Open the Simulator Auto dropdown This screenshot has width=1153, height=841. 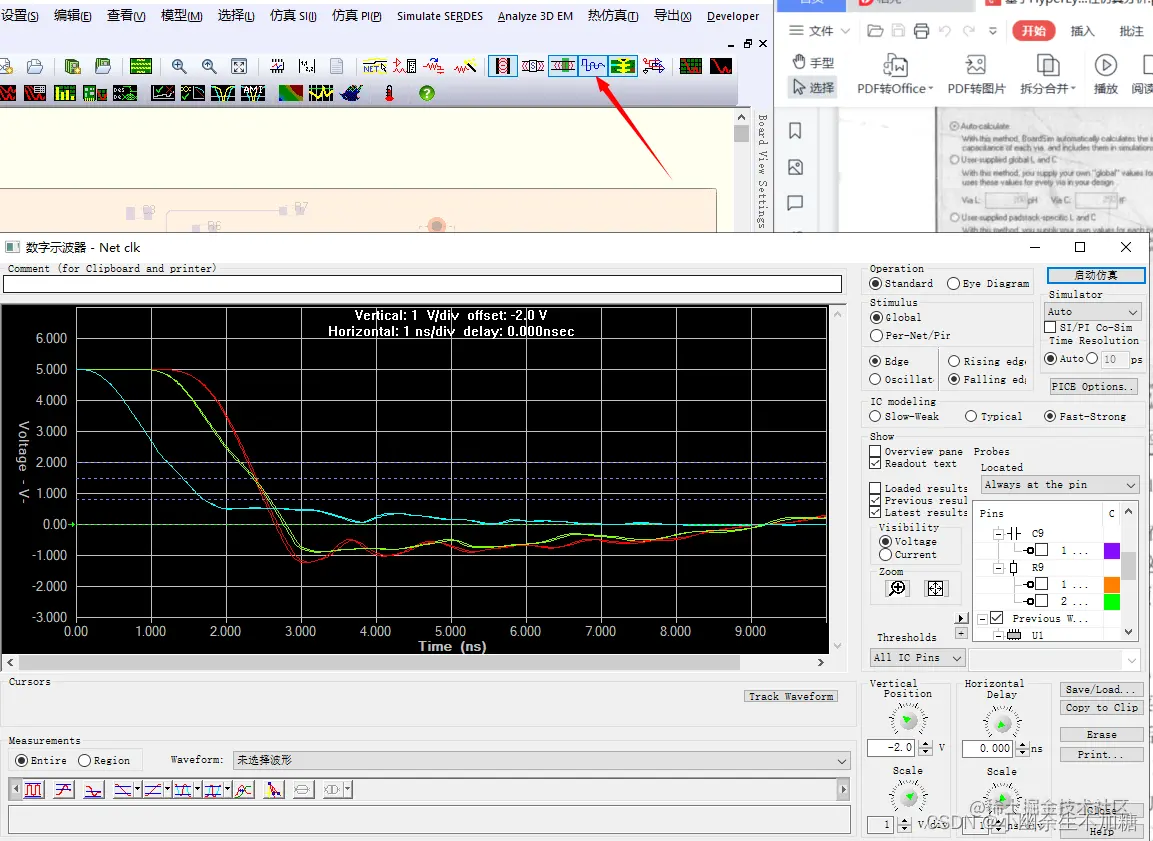tap(1092, 312)
